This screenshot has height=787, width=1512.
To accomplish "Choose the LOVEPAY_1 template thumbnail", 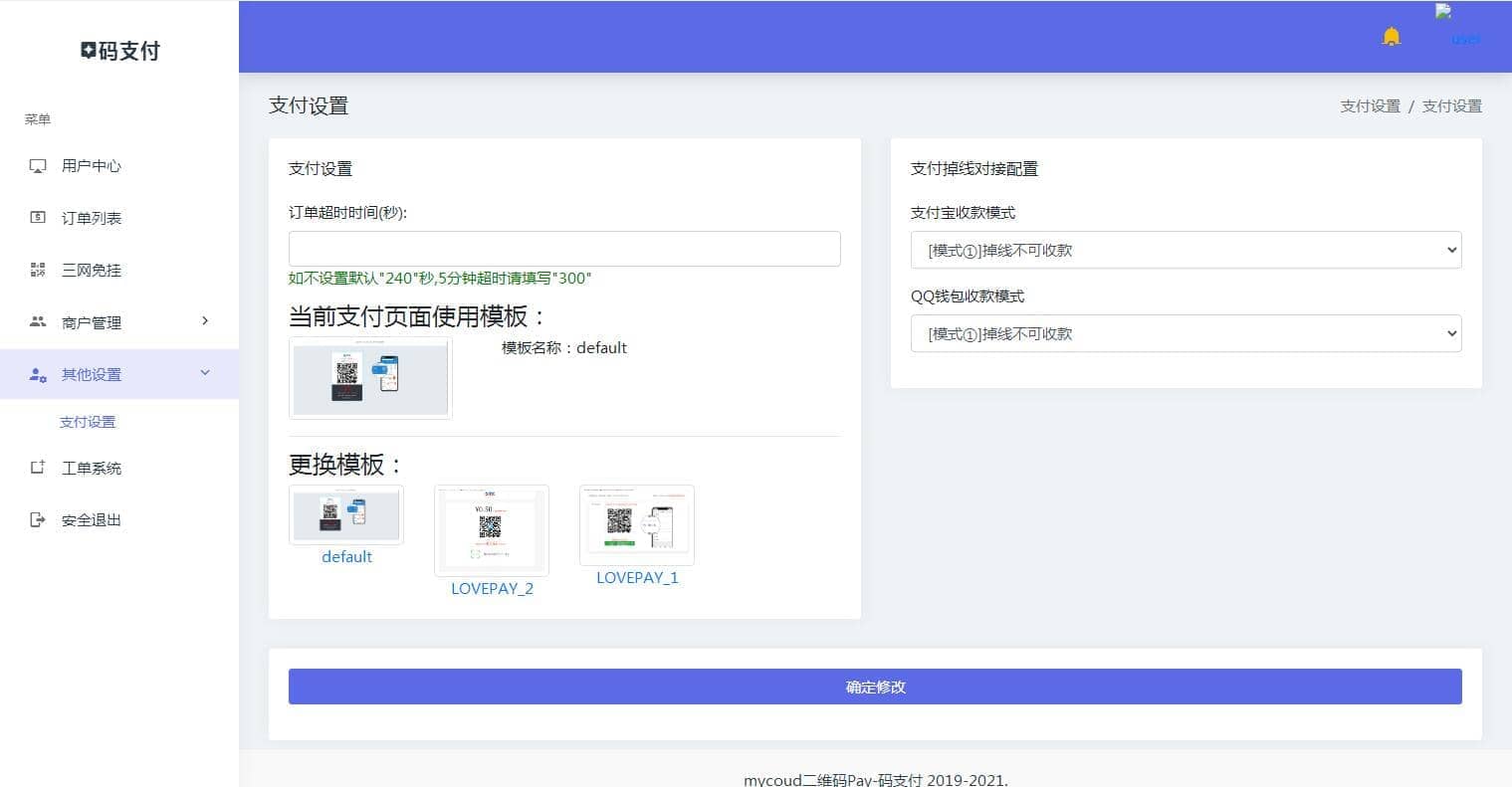I will pos(636,525).
